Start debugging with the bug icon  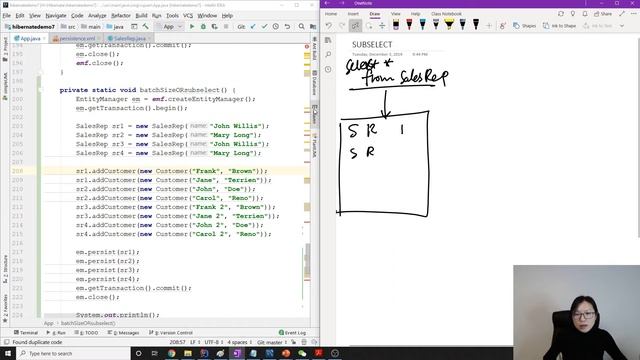[x=203, y=27]
